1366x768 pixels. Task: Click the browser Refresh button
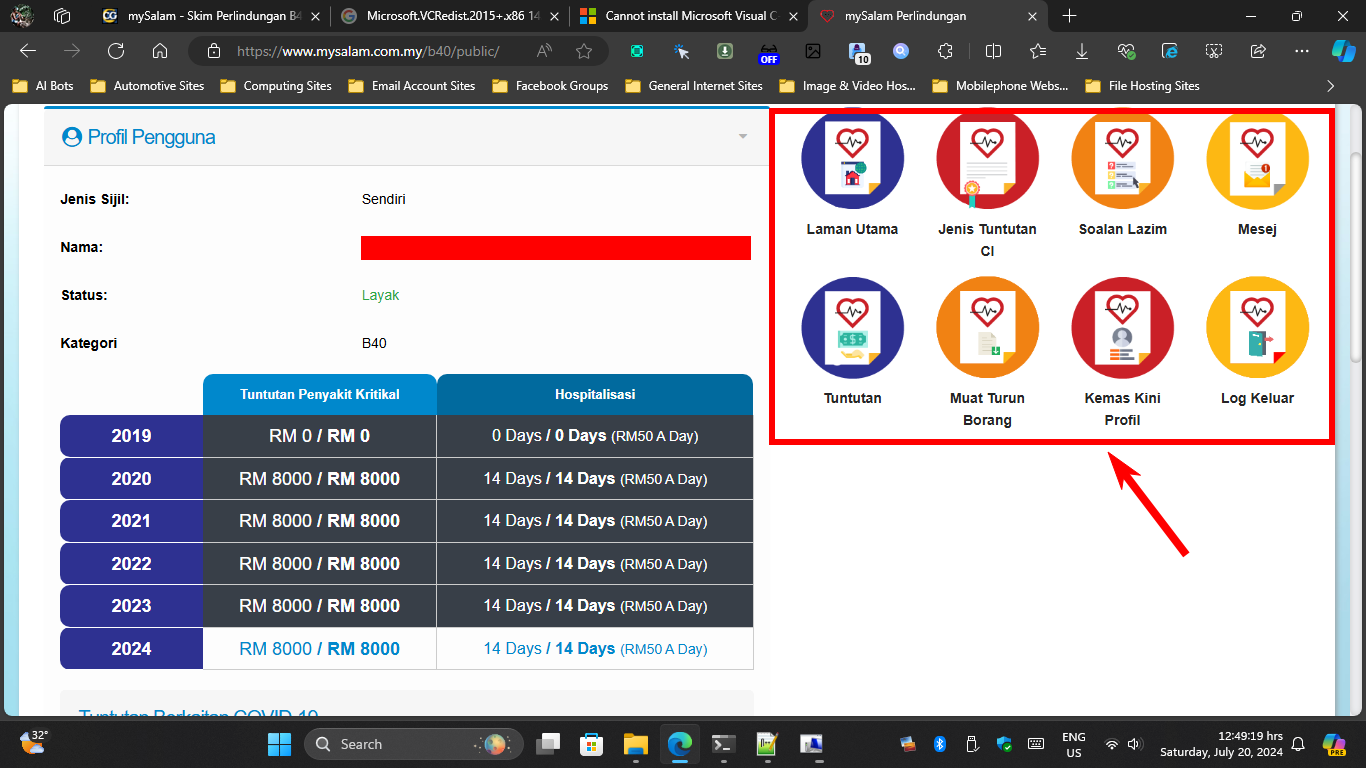tap(116, 51)
